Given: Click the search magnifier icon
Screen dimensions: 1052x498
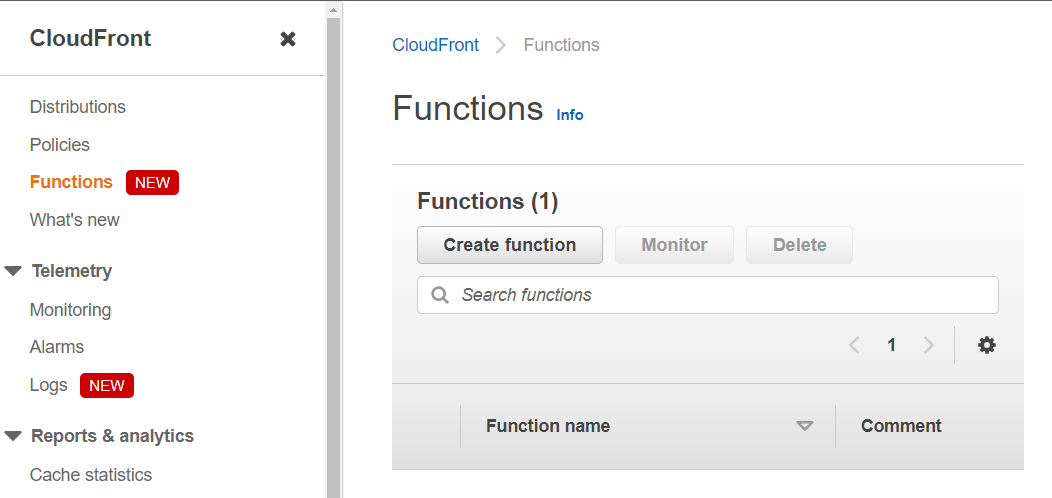Looking at the screenshot, I should click(440, 295).
